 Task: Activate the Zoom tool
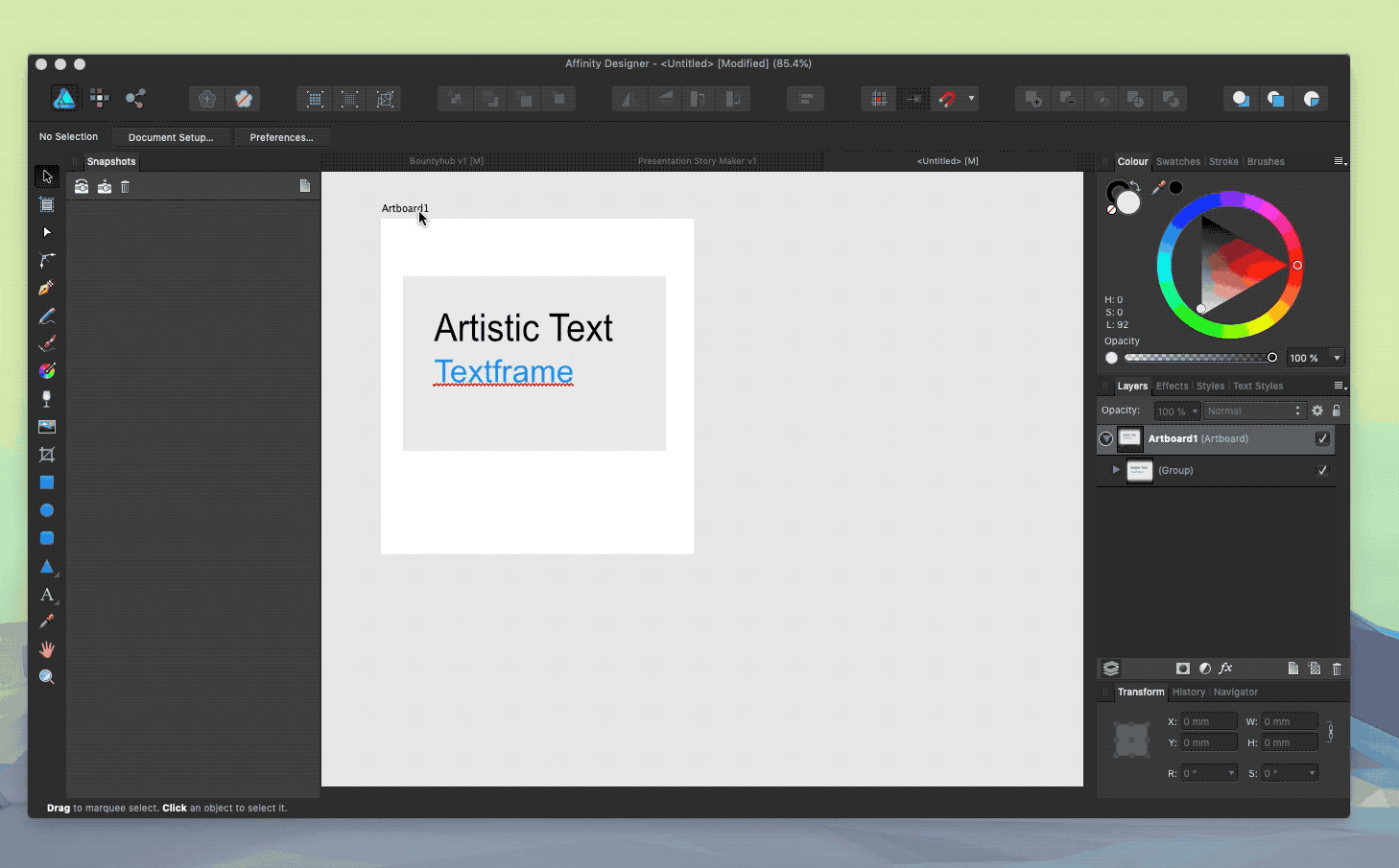pyautogui.click(x=46, y=676)
